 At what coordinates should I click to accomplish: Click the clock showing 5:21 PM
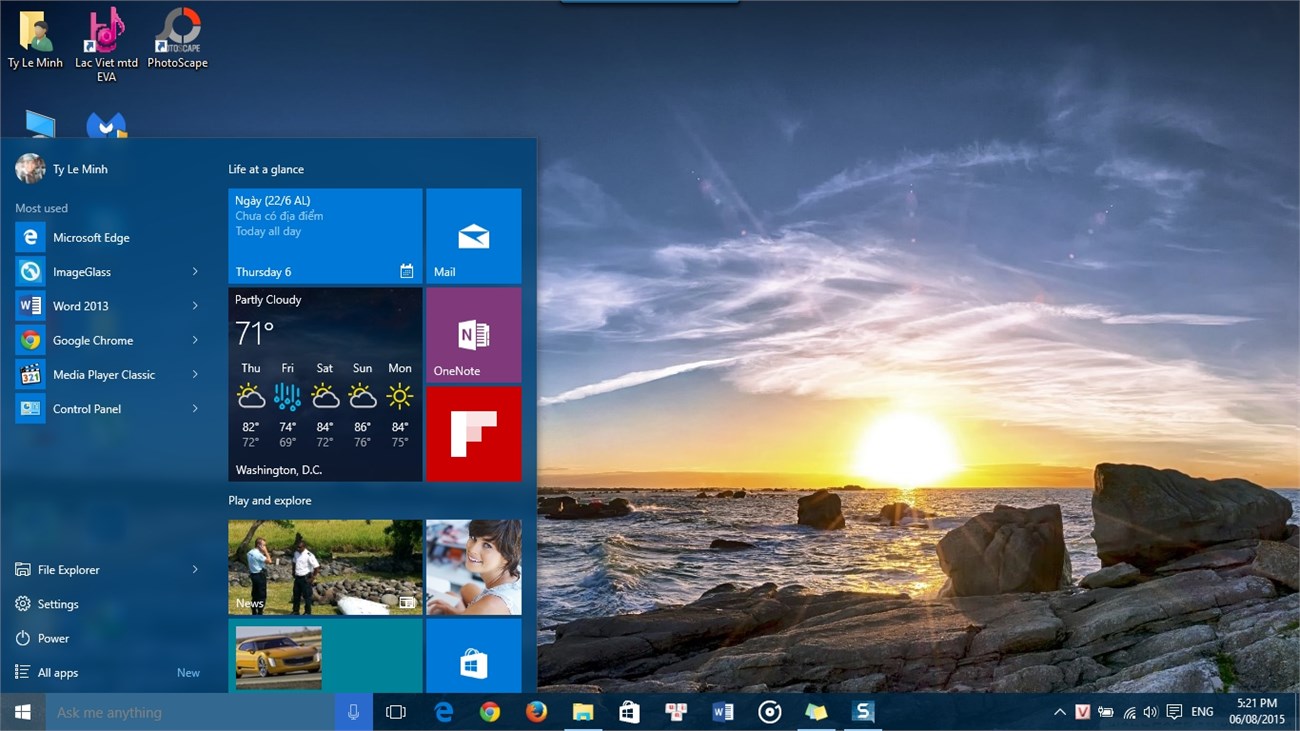(1257, 712)
